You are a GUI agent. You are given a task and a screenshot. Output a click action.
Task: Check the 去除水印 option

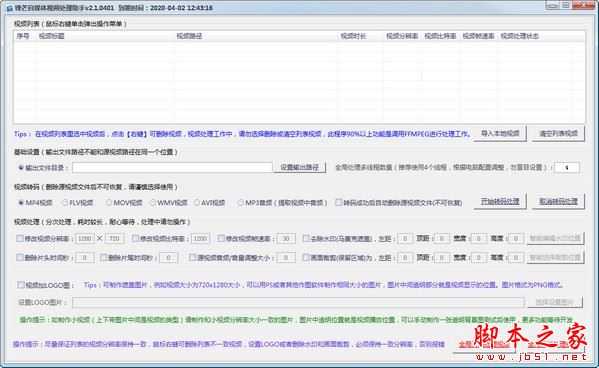[x=306, y=238]
